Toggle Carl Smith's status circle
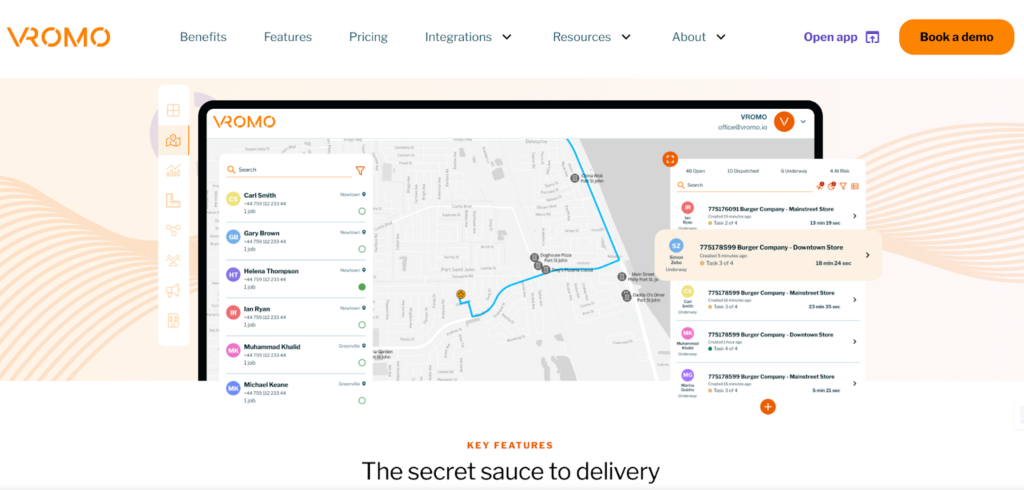The image size is (1024, 490). 362,211
